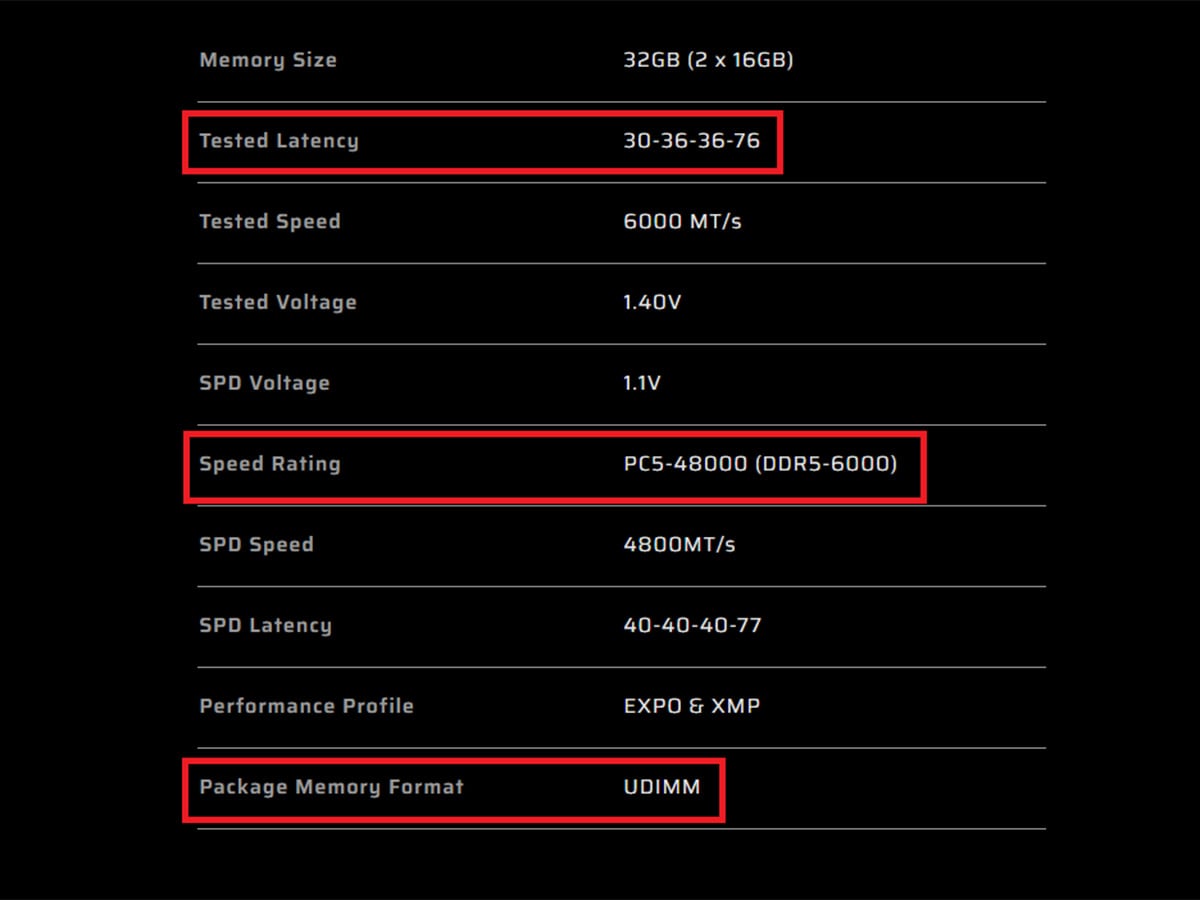Click the 30-36-36-76 latency value
The height and width of the screenshot is (900, 1200).
coord(691,141)
